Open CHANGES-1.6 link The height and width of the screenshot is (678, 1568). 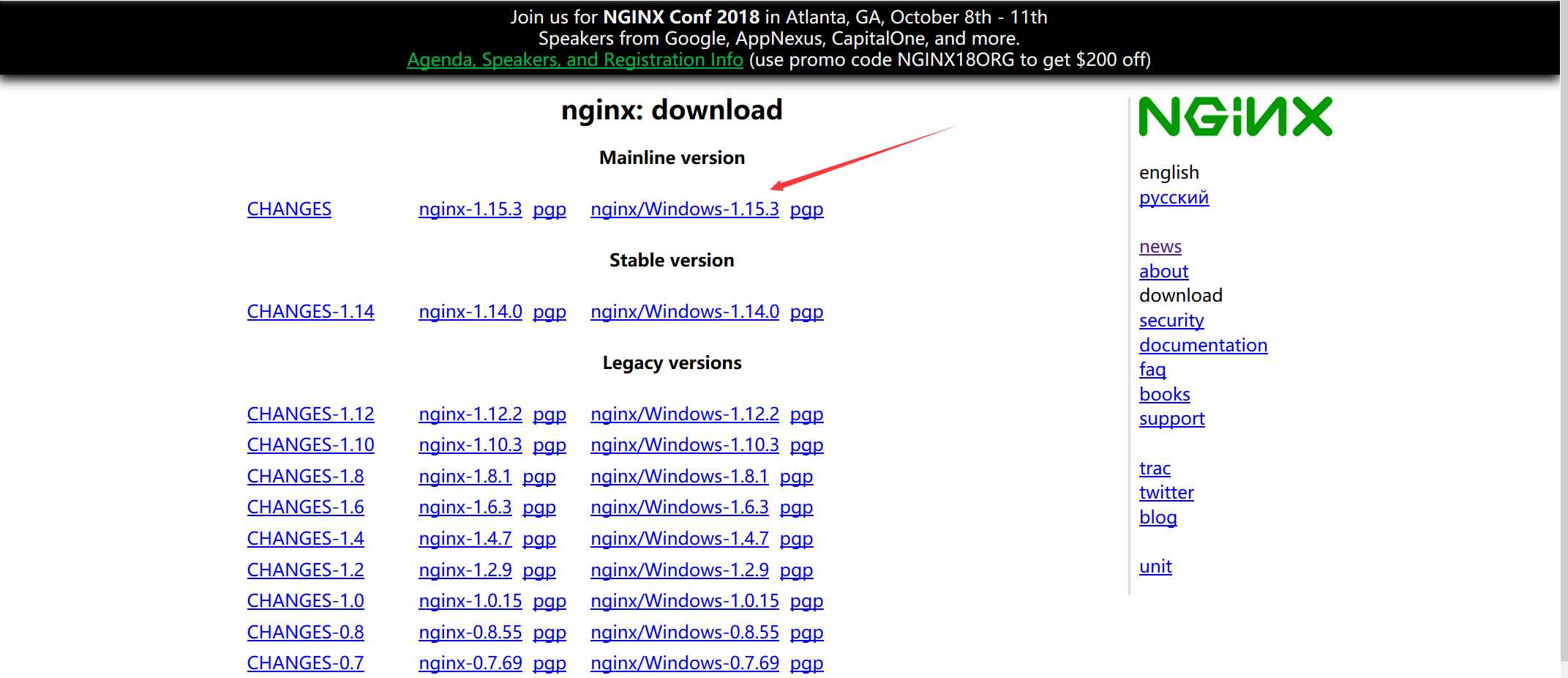(x=305, y=507)
